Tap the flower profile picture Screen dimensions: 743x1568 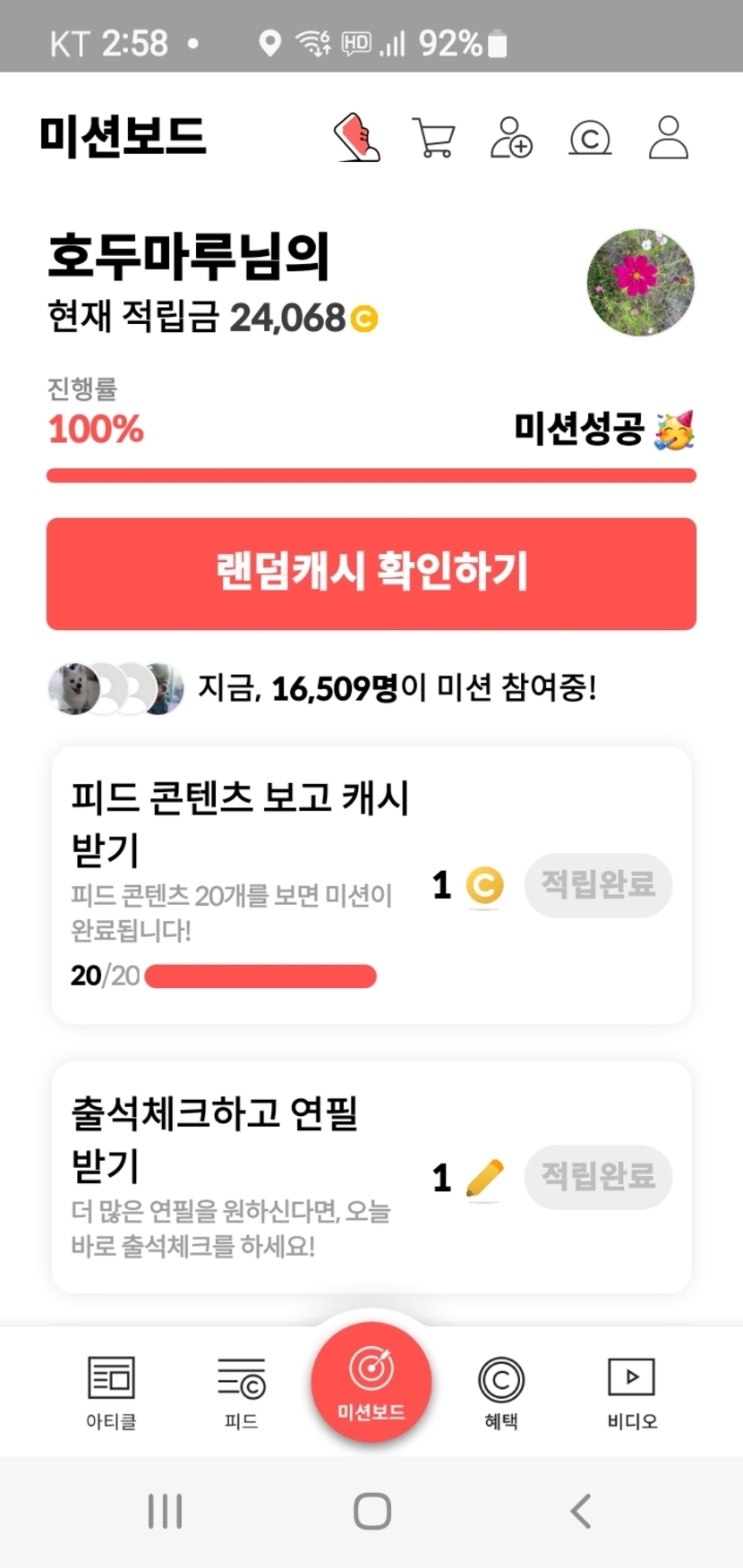point(640,282)
